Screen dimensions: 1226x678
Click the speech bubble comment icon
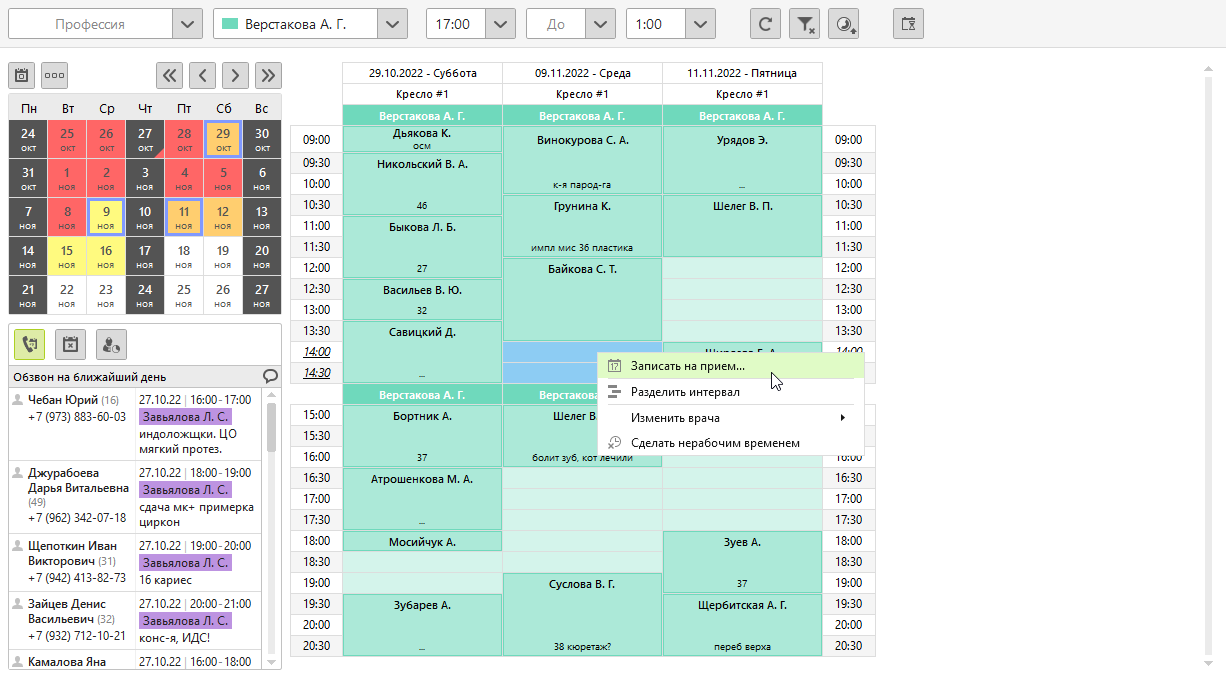(270, 377)
